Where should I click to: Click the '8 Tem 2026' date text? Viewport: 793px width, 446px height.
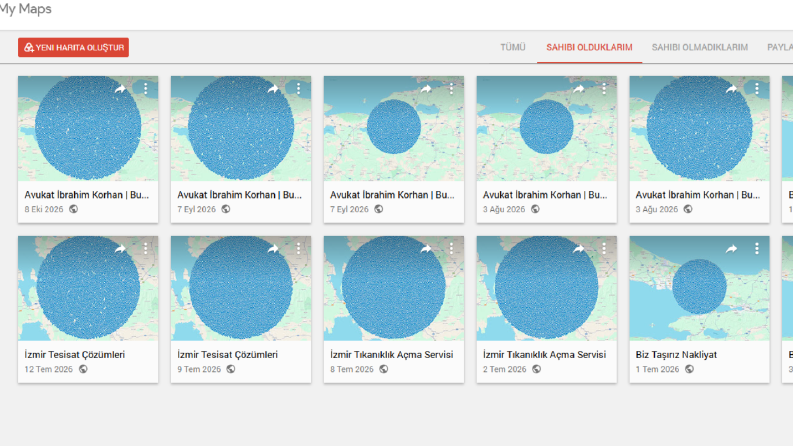(x=352, y=369)
